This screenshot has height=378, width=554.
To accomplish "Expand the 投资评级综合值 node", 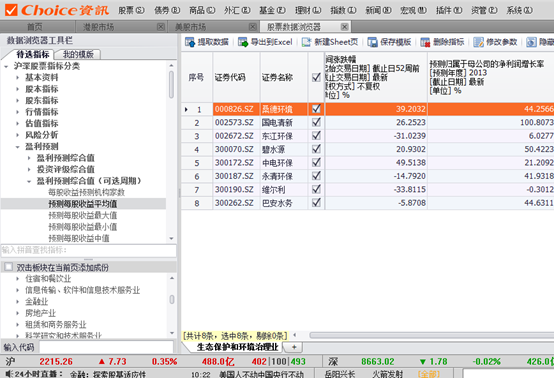I will tap(29, 170).
